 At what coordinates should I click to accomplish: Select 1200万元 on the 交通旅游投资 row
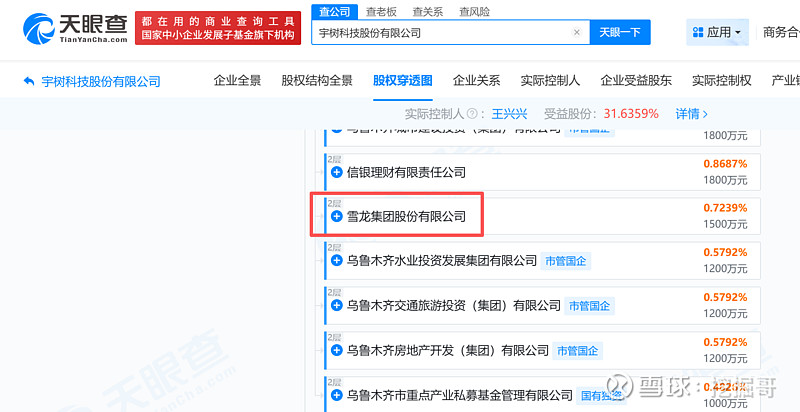tap(725, 314)
